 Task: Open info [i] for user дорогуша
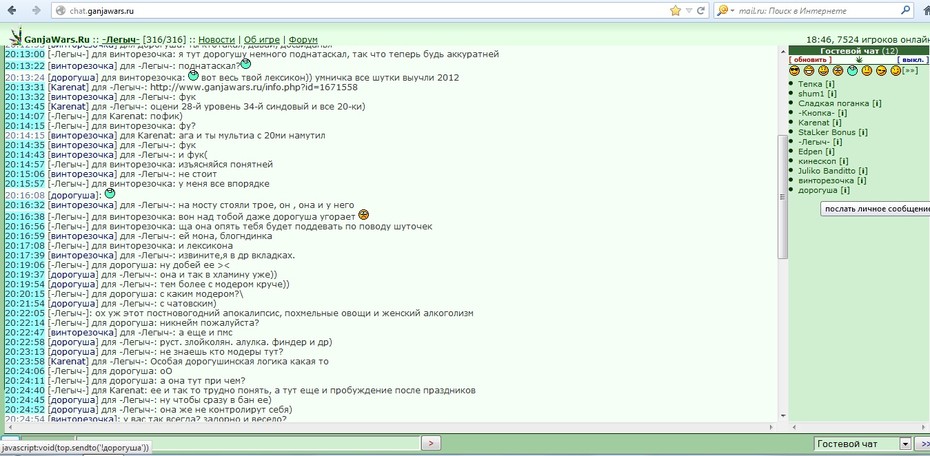pos(845,190)
